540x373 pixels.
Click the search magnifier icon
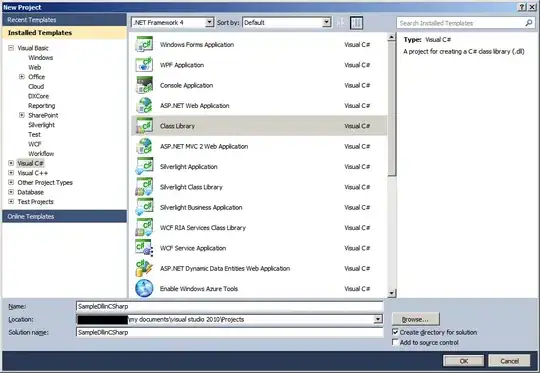coord(528,23)
